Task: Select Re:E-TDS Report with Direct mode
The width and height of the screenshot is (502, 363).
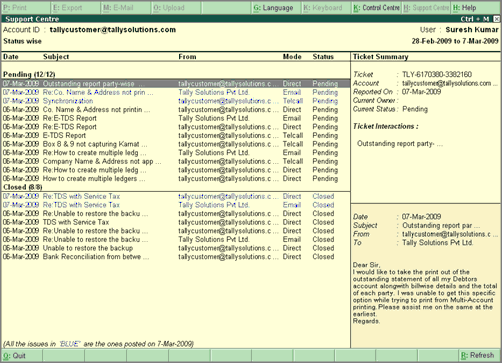Action: 176,127
